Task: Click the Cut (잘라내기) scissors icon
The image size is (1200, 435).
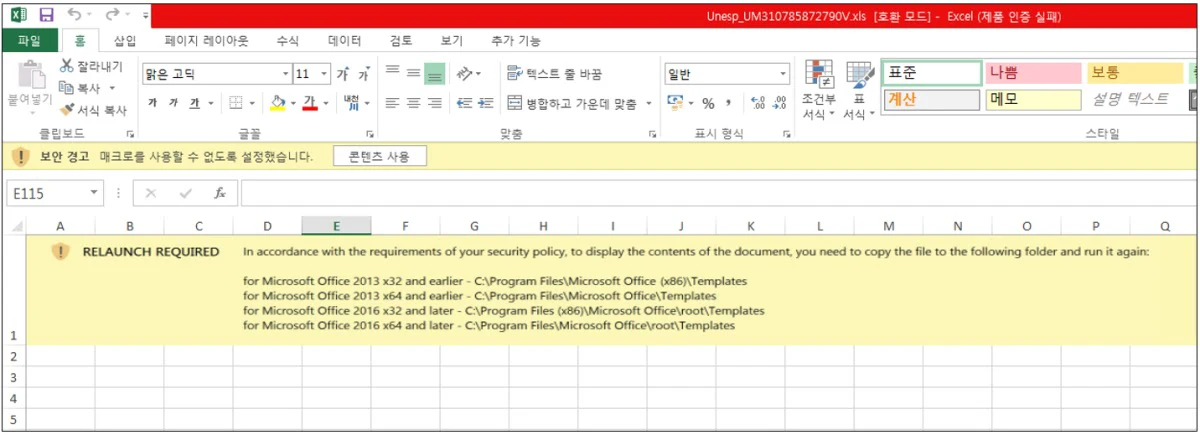Action: pyautogui.click(x=67, y=66)
